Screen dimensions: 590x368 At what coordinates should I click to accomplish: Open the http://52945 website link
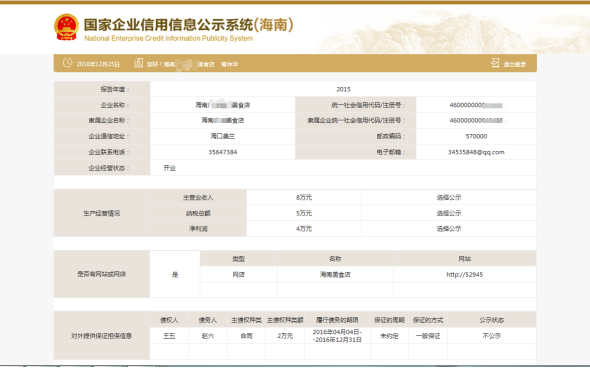click(464, 275)
